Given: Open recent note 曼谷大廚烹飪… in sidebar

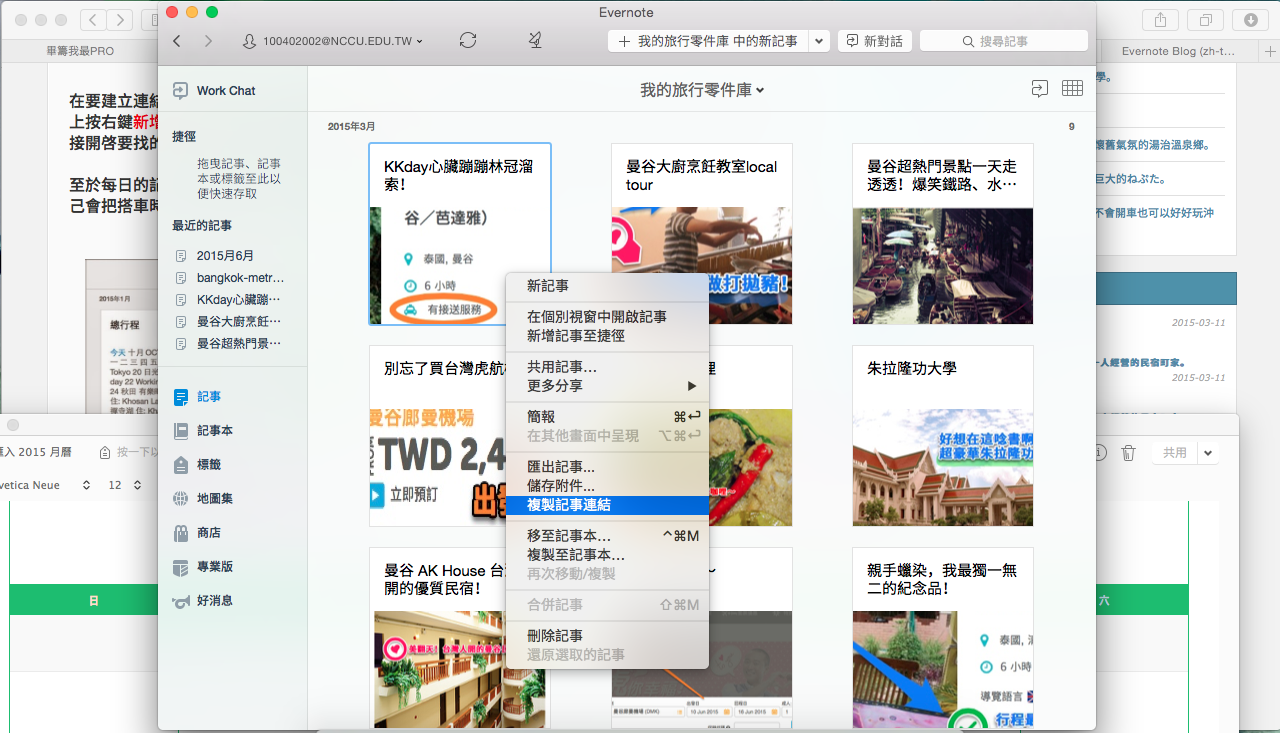Looking at the screenshot, I should point(229,322).
